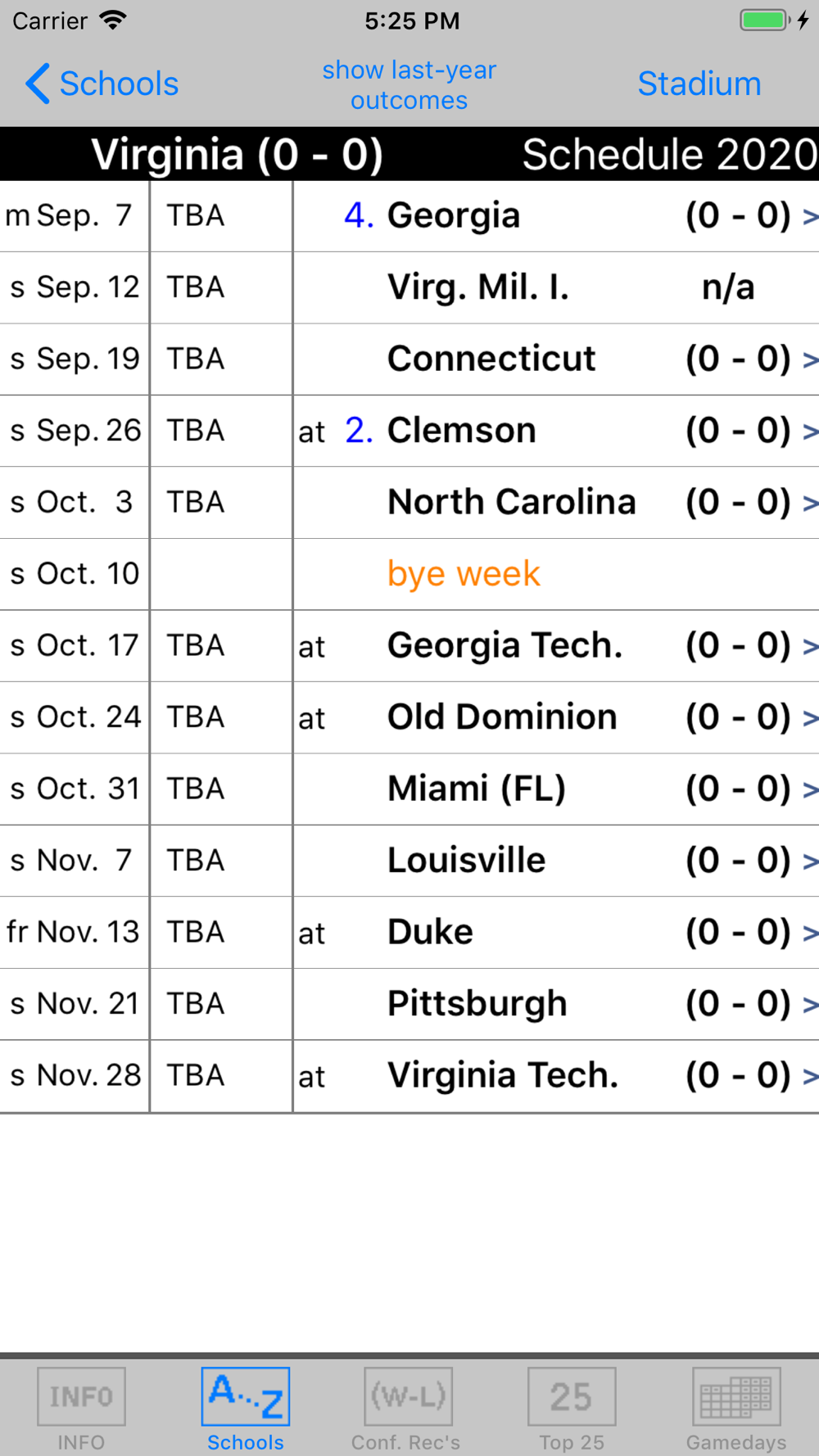Image resolution: width=819 pixels, height=1456 pixels.
Task: Go back to the Schools list
Action: (x=102, y=84)
